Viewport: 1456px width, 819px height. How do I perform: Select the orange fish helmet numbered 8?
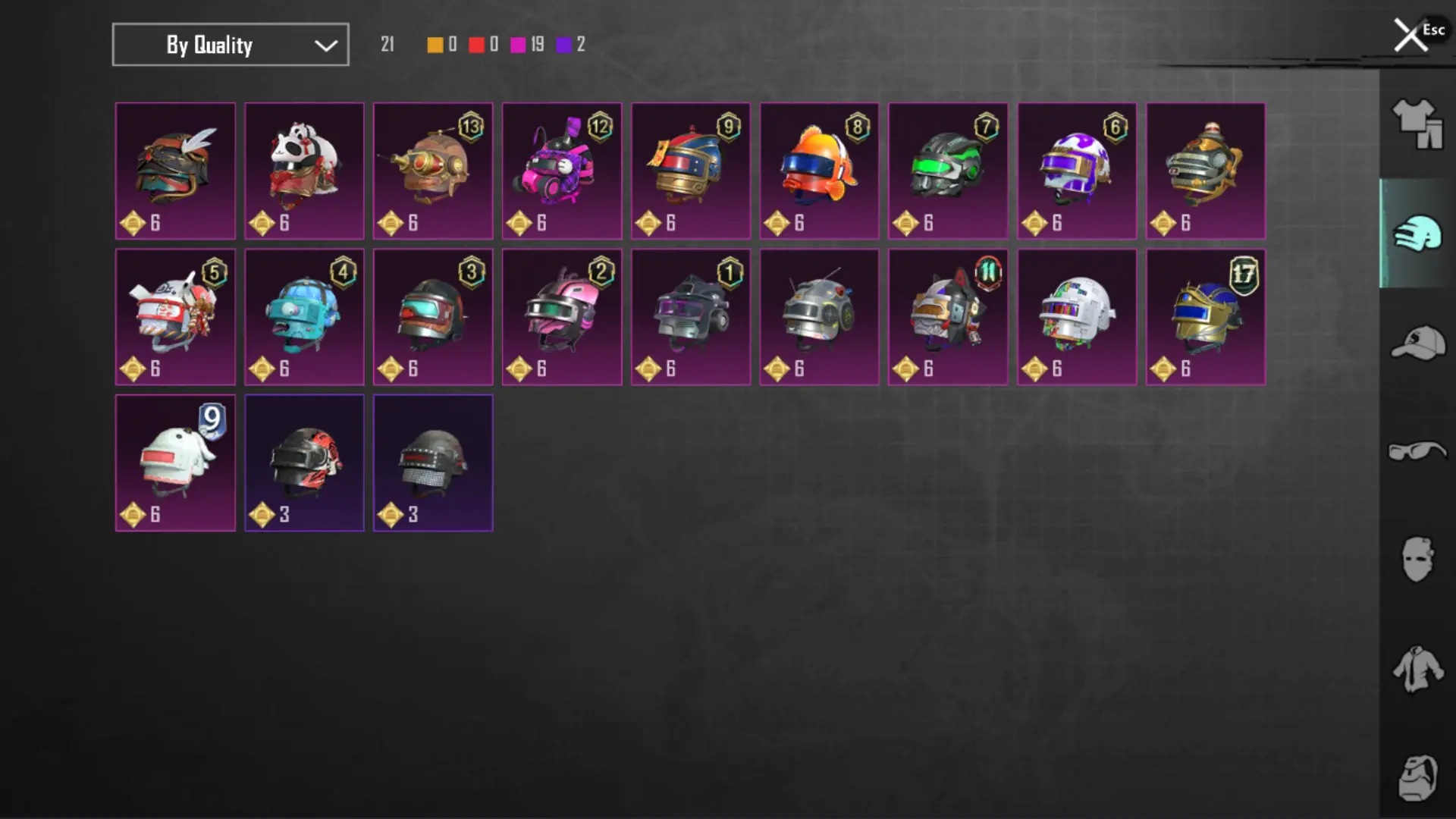[819, 171]
